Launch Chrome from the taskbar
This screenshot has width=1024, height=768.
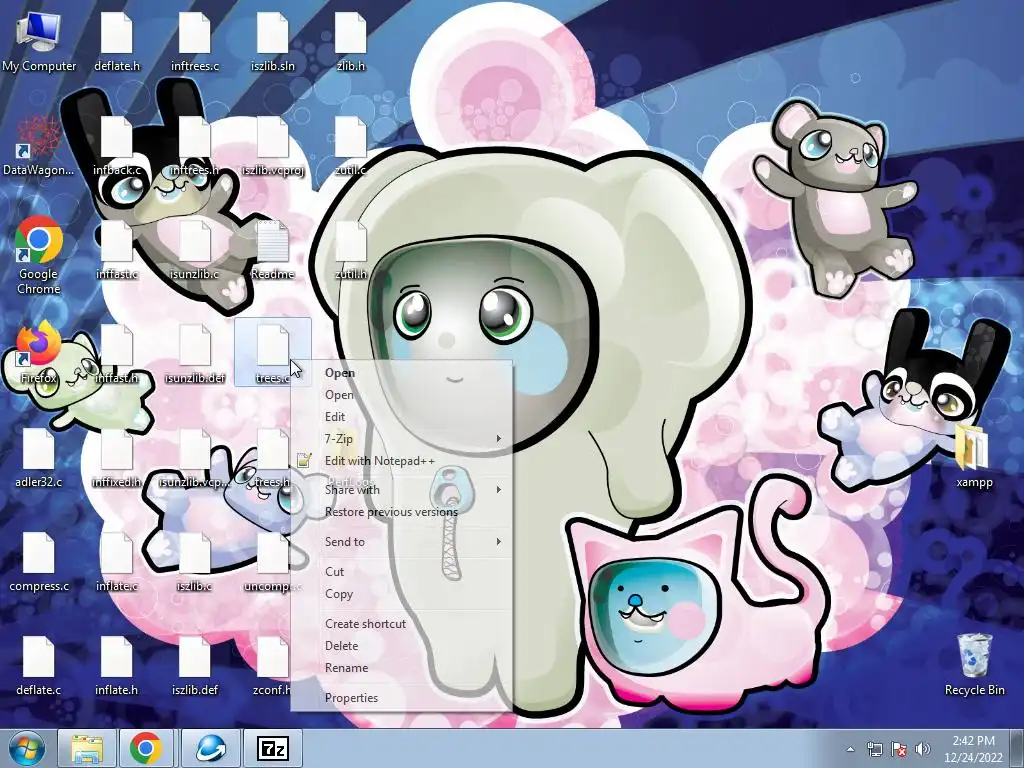146,748
